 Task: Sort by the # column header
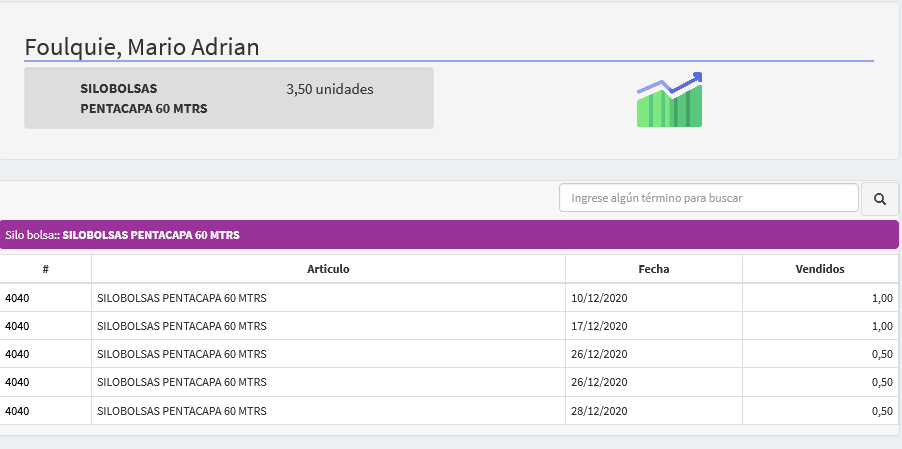point(46,269)
